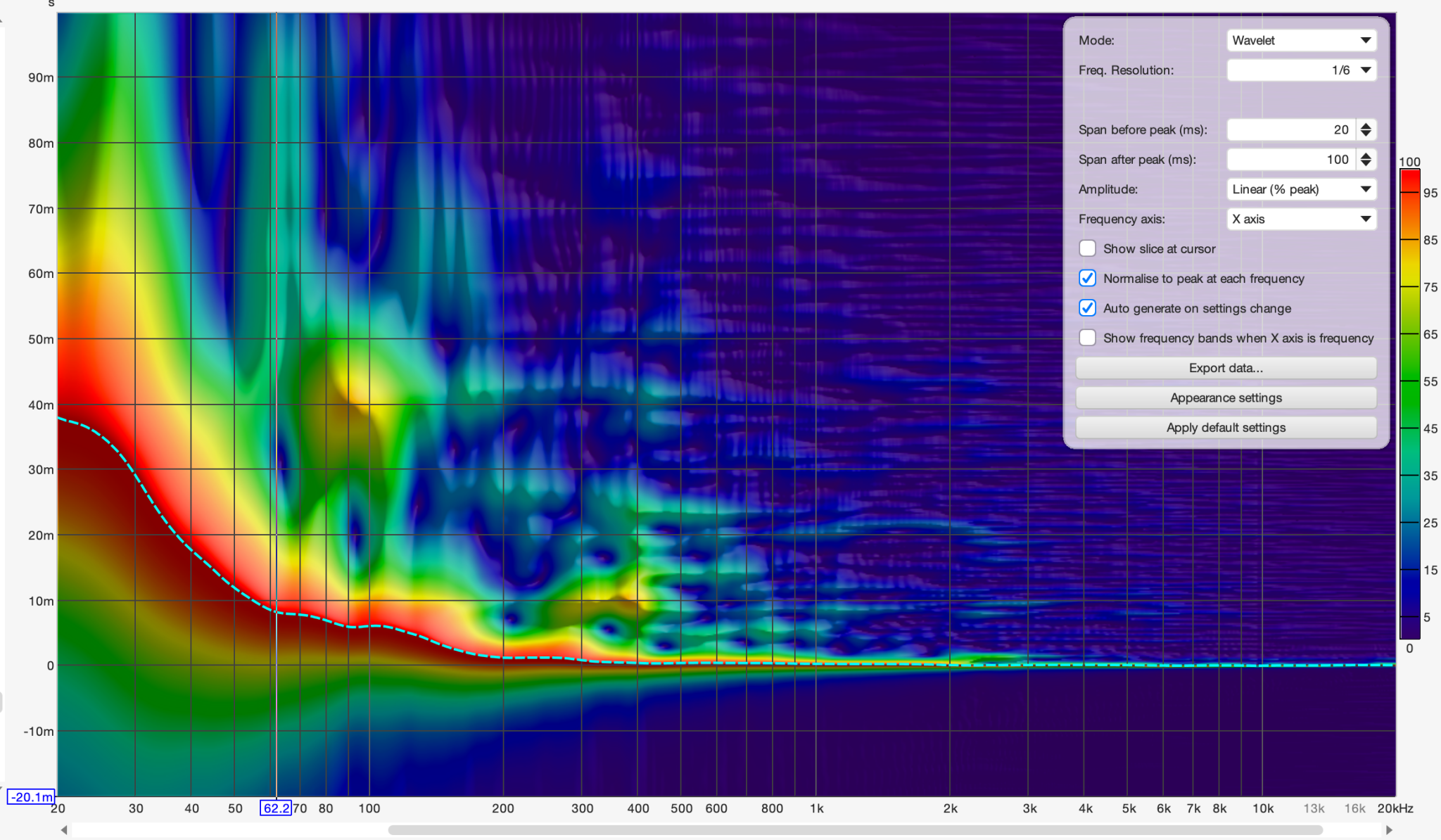This screenshot has height=840, width=1441.
Task: Open the Freq. Resolution dropdown showing 1/6
Action: [1301, 70]
